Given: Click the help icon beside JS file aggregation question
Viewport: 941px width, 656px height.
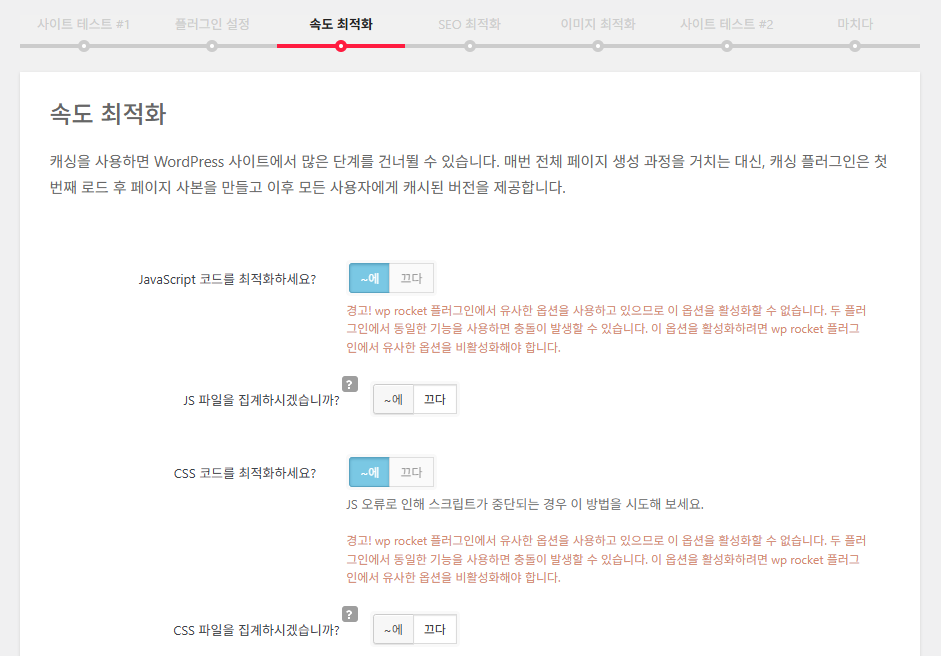Looking at the screenshot, I should 349,382.
